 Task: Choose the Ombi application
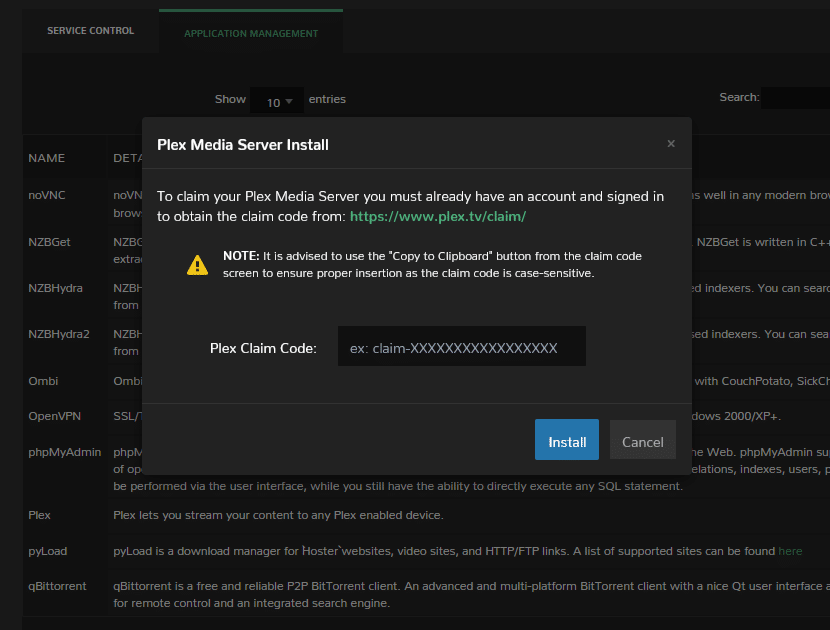pos(42,380)
